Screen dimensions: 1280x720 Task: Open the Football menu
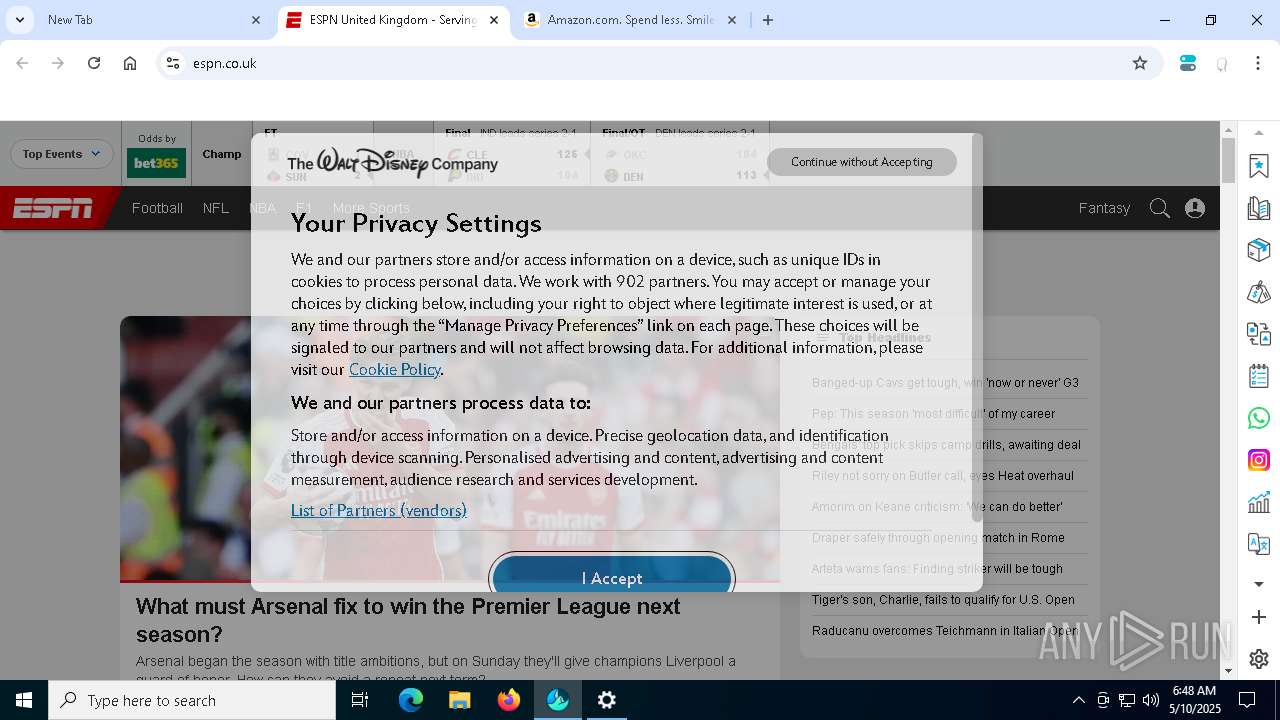pos(157,208)
